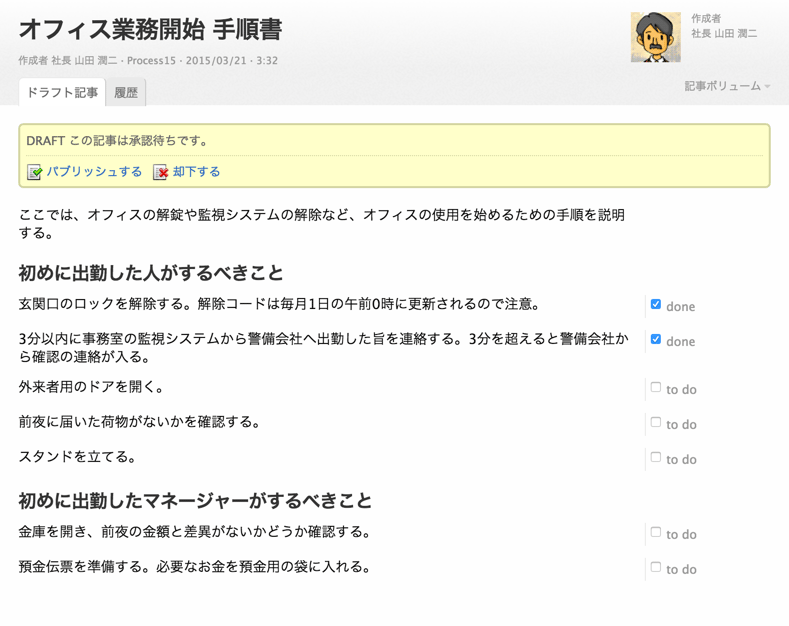The height and width of the screenshot is (626, 789).
Task: Open the パブリッシュする link
Action: click(94, 172)
